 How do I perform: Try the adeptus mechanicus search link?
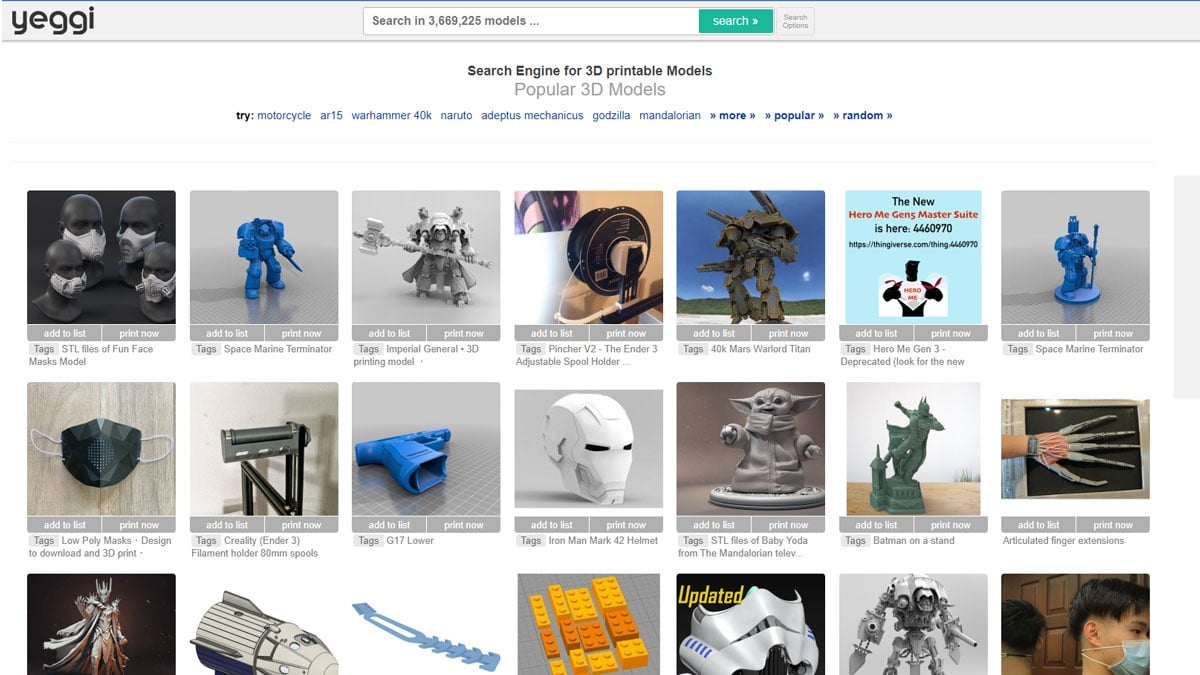click(x=532, y=116)
